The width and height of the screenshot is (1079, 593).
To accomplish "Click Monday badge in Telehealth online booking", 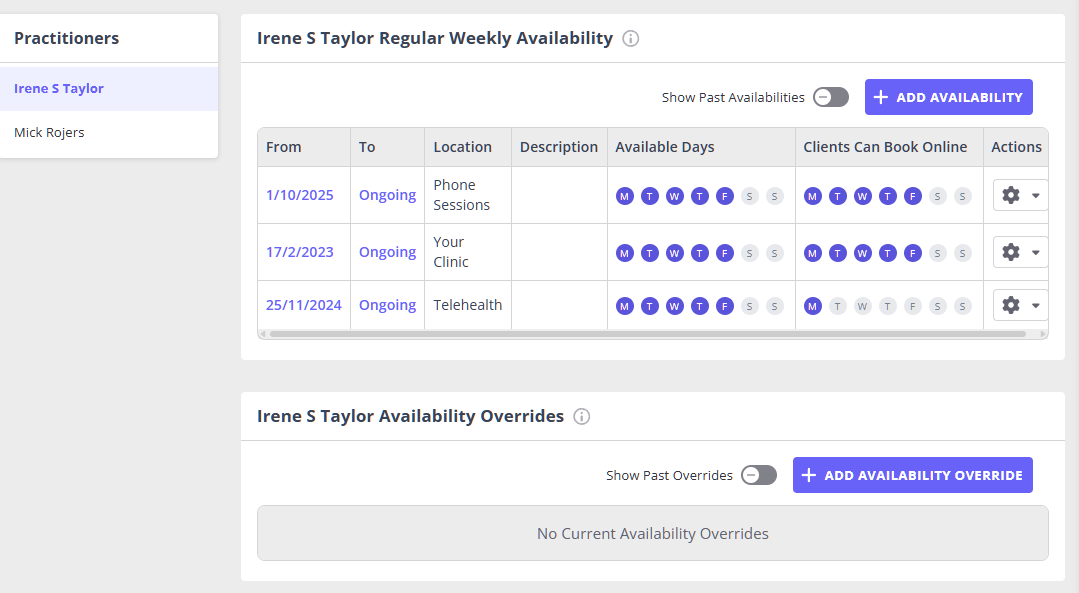I will [813, 306].
